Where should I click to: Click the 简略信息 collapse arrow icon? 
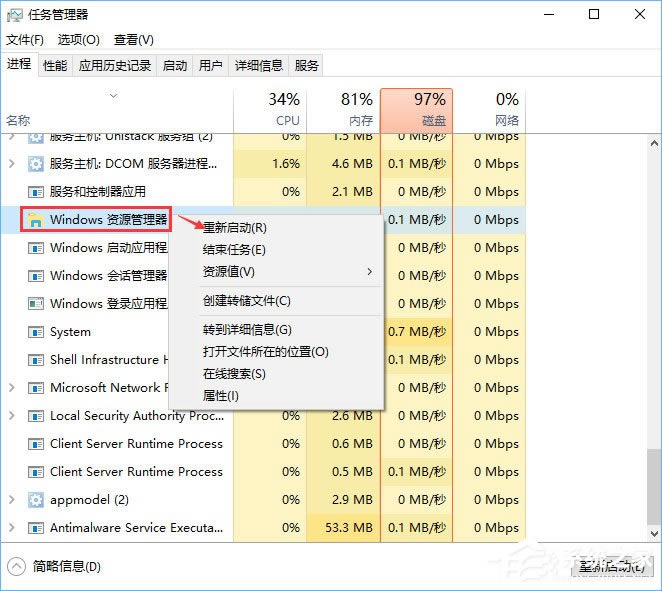(16, 567)
